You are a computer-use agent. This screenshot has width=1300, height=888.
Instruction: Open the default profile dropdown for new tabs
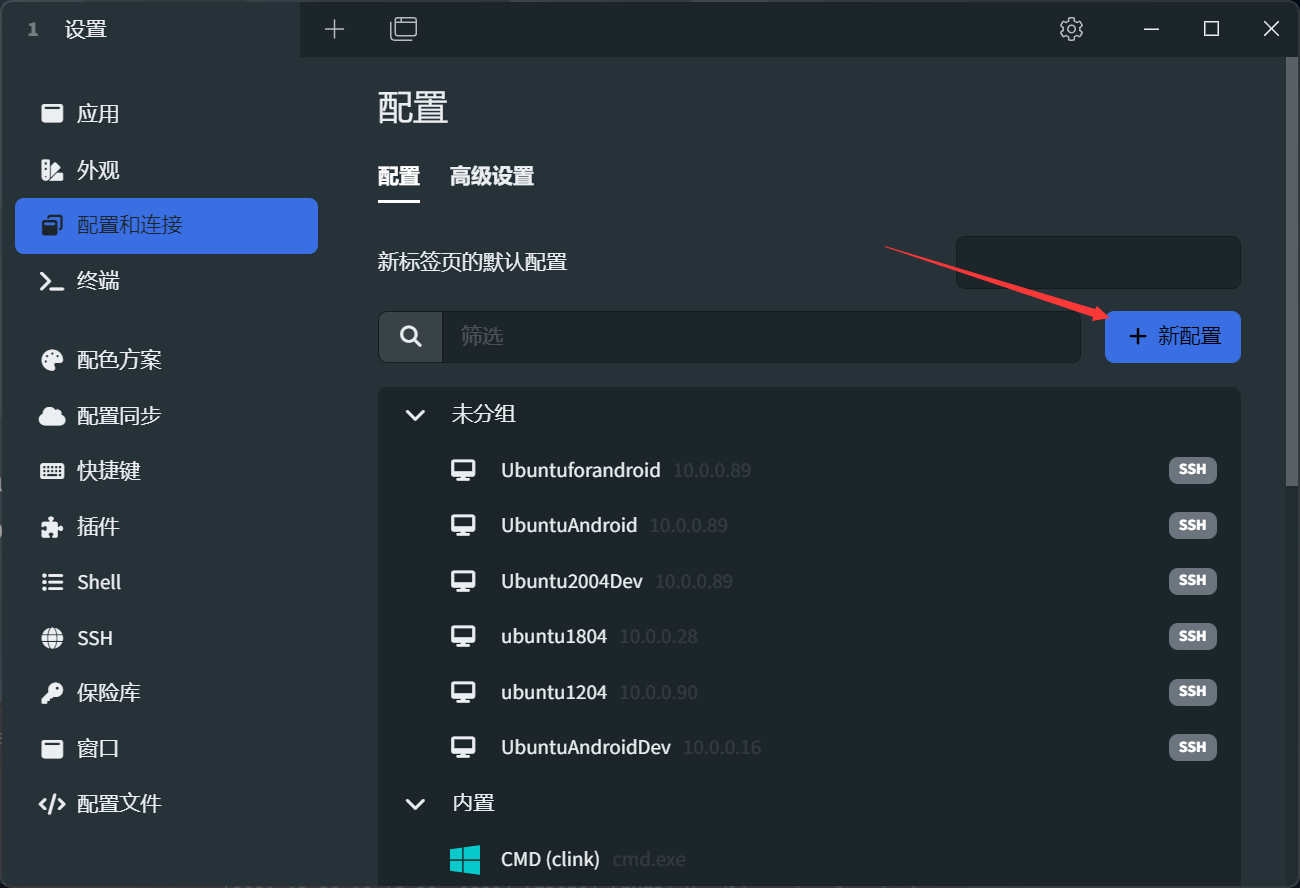pos(1098,263)
